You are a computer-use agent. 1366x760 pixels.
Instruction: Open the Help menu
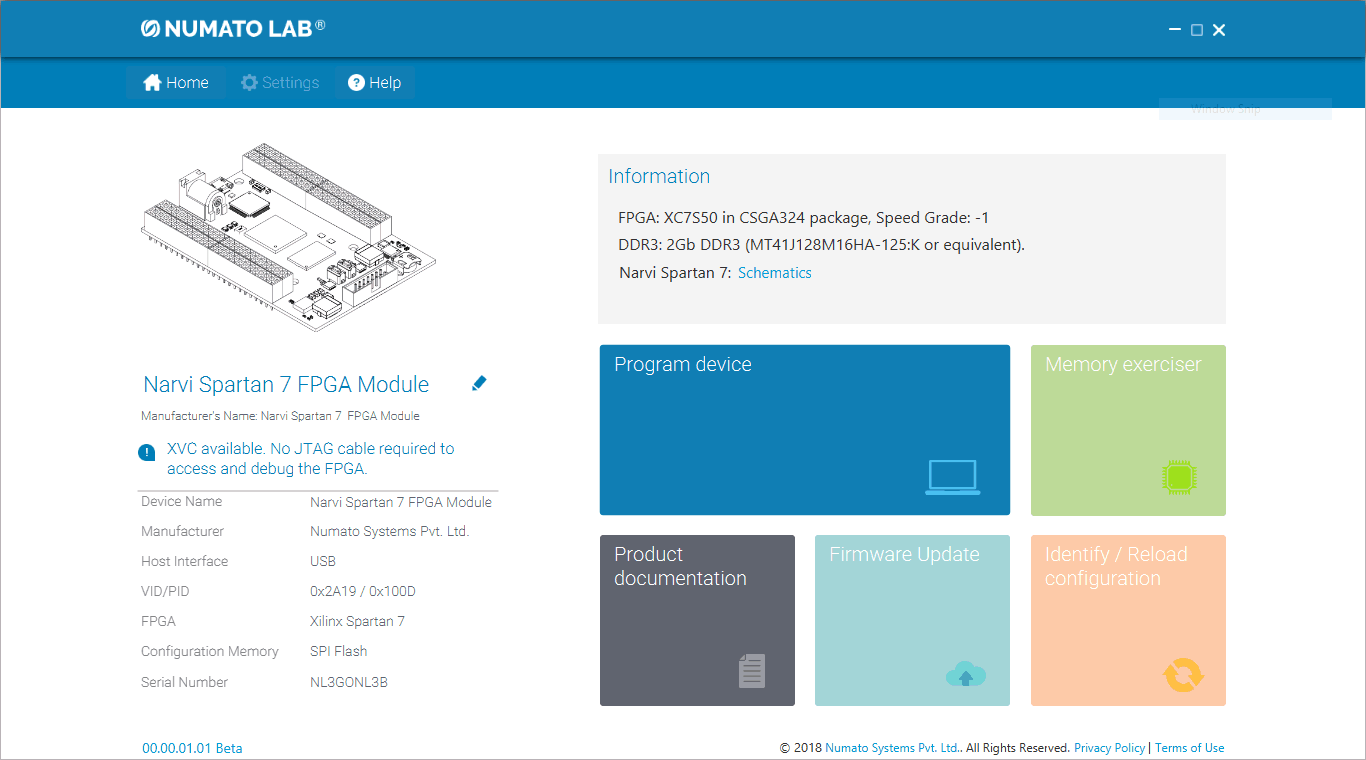374,83
